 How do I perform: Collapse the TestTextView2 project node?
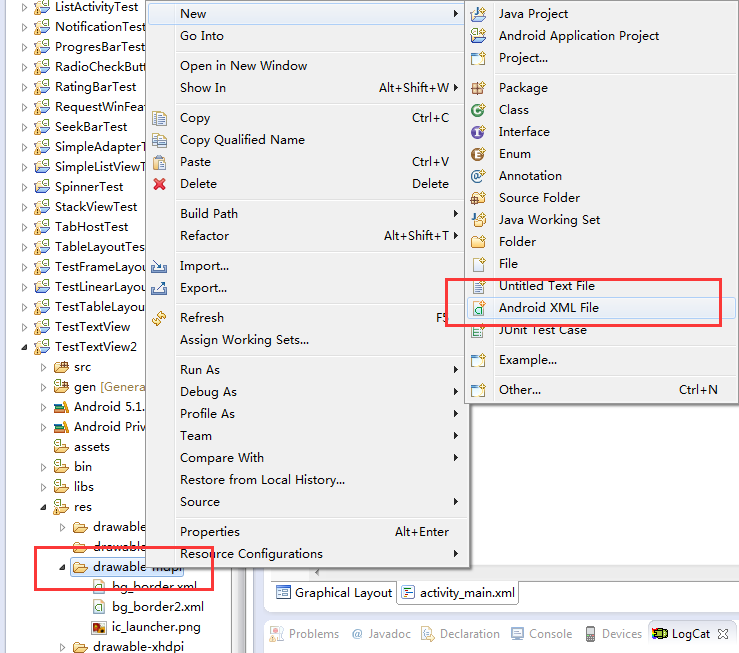25,347
